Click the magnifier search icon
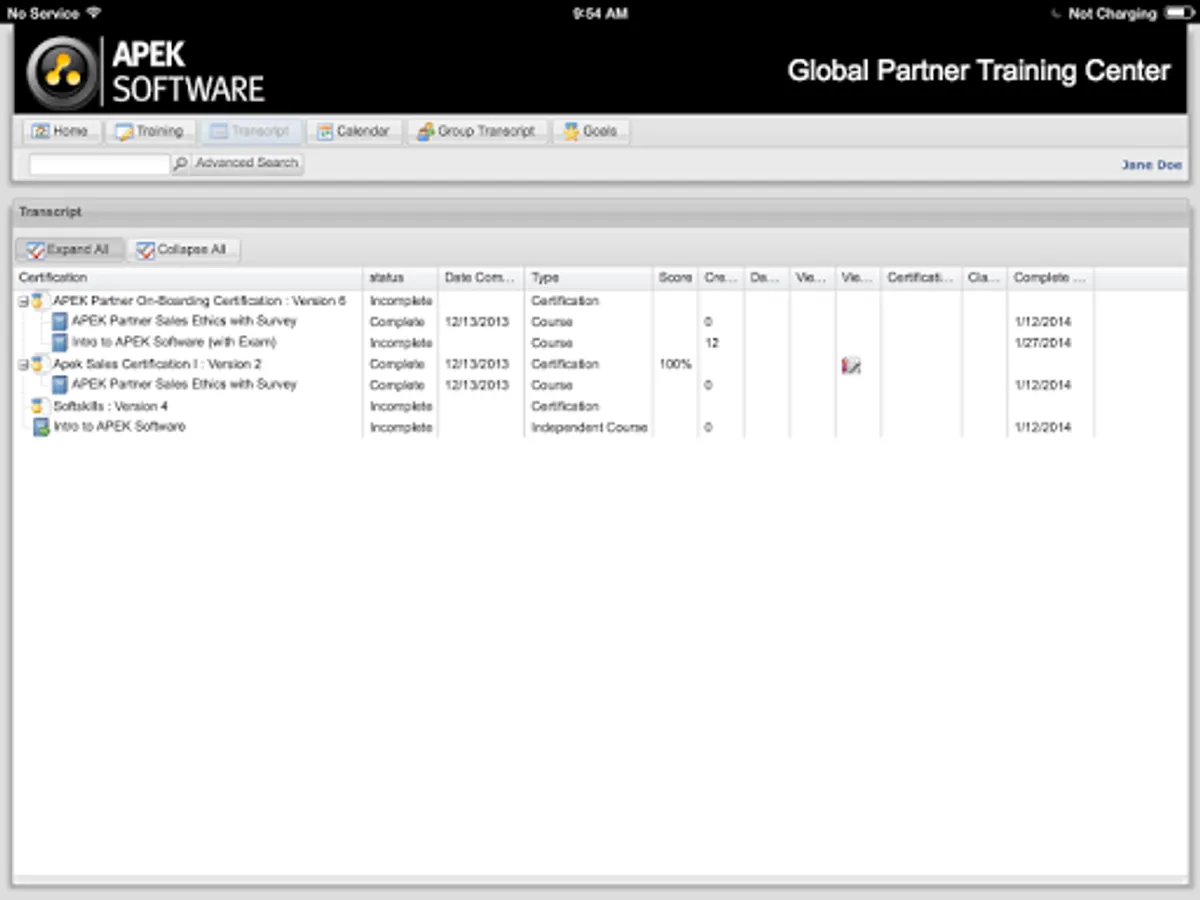This screenshot has height=900, width=1200. 180,164
